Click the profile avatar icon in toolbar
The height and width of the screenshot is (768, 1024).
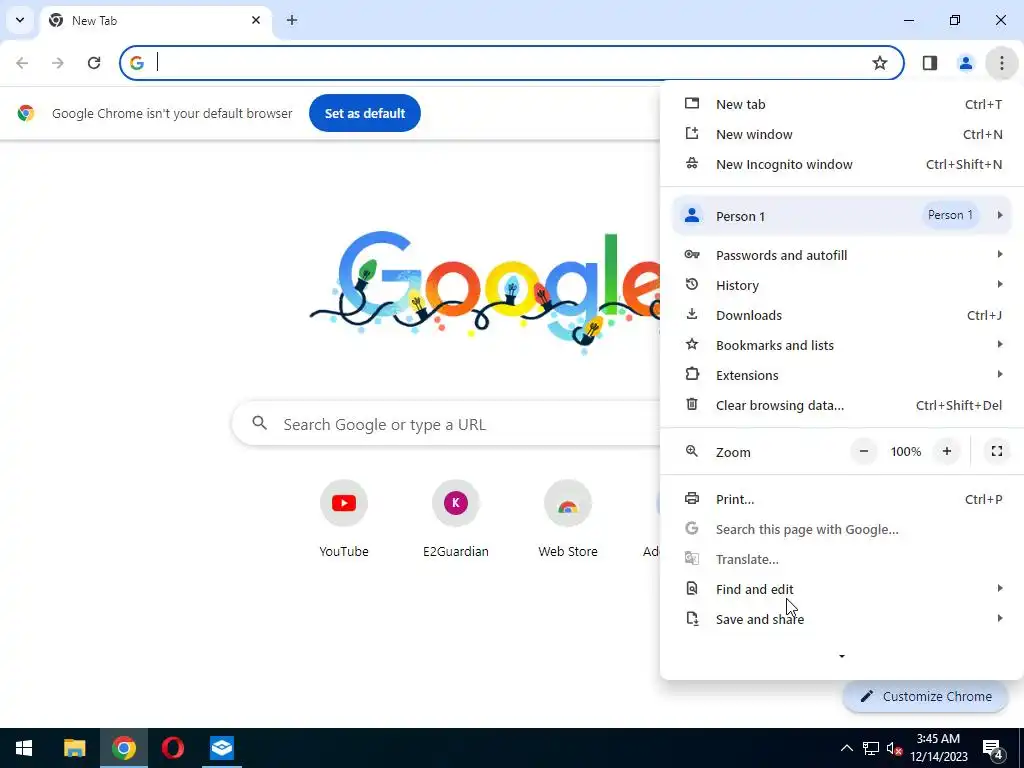click(x=965, y=63)
